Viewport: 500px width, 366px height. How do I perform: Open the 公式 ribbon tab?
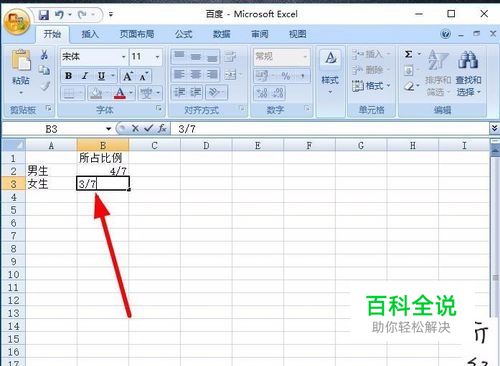[x=184, y=34]
